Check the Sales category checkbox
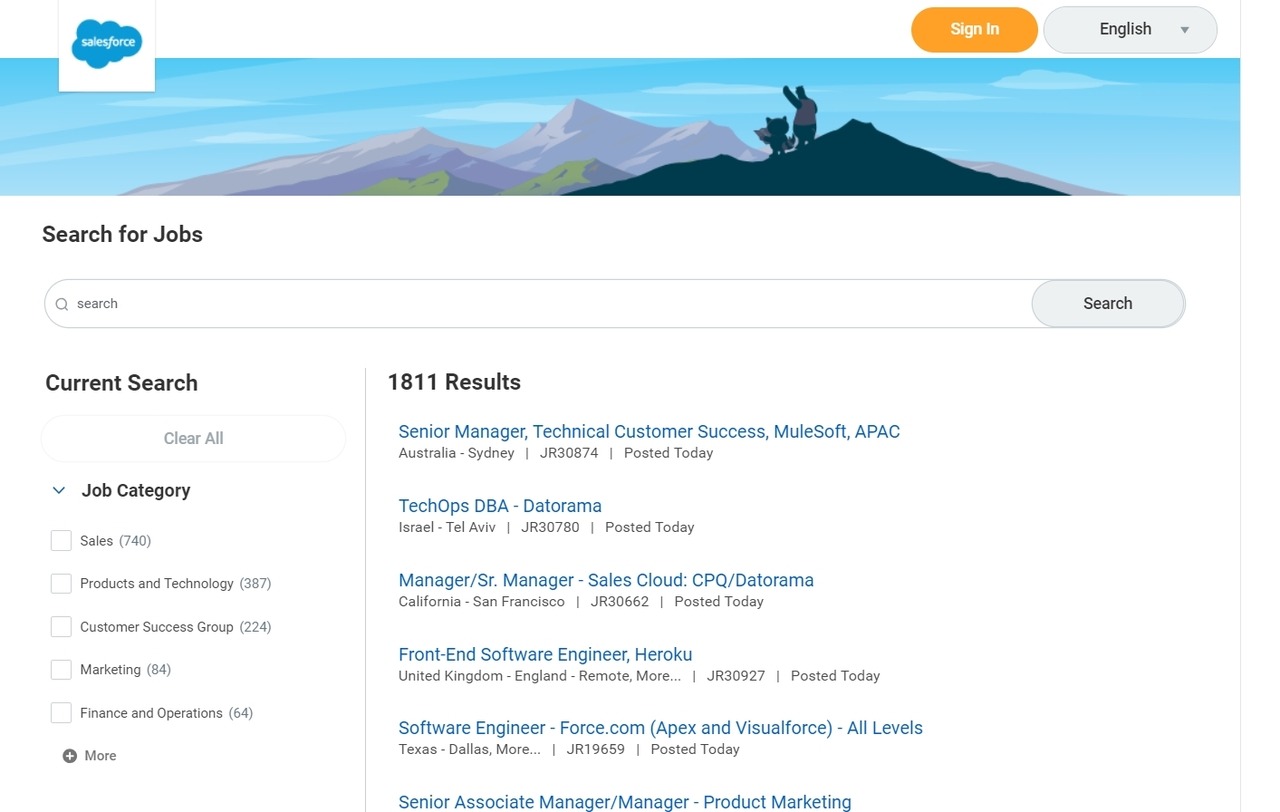 tap(61, 541)
